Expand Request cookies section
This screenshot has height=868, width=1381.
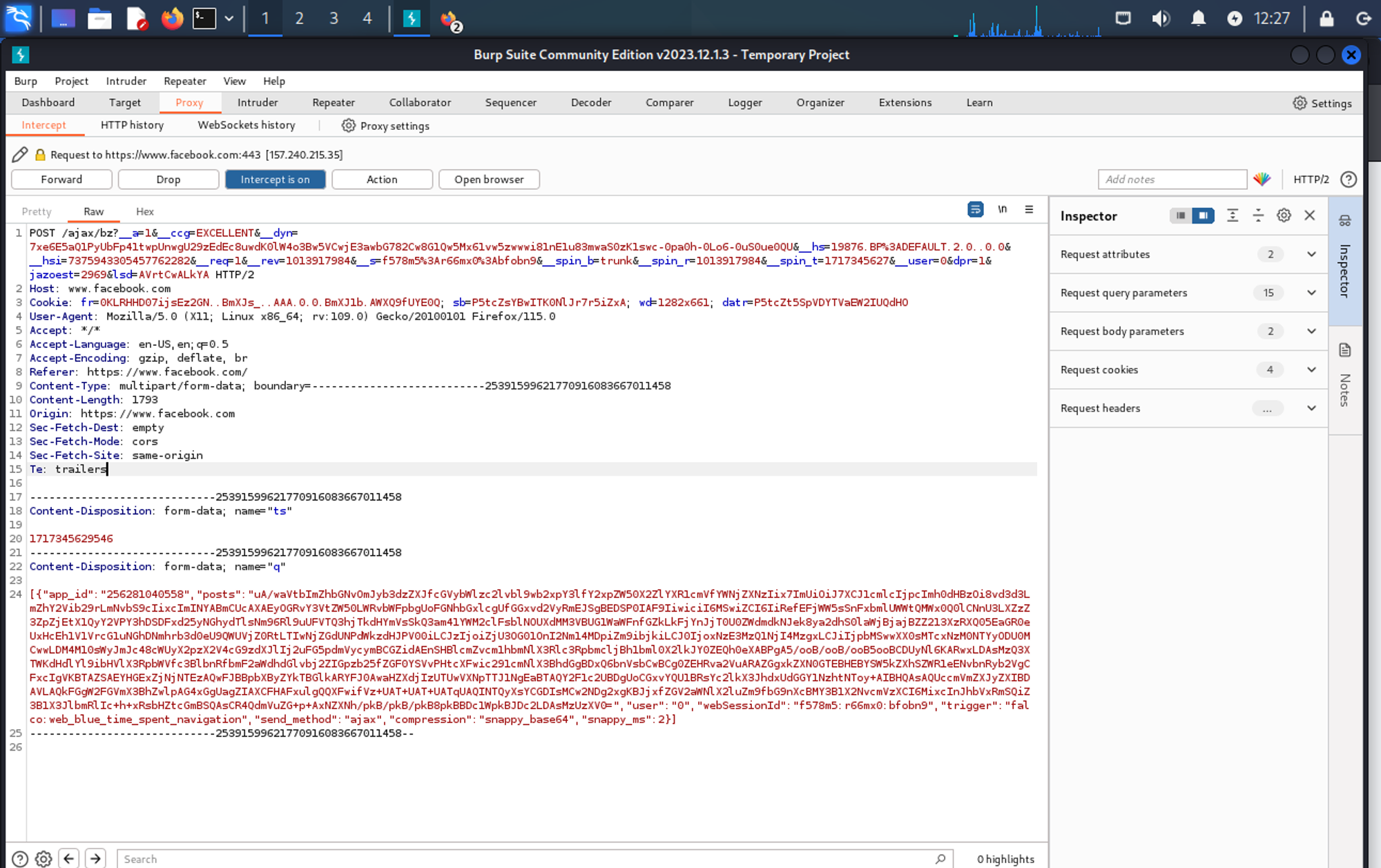[x=1188, y=369]
